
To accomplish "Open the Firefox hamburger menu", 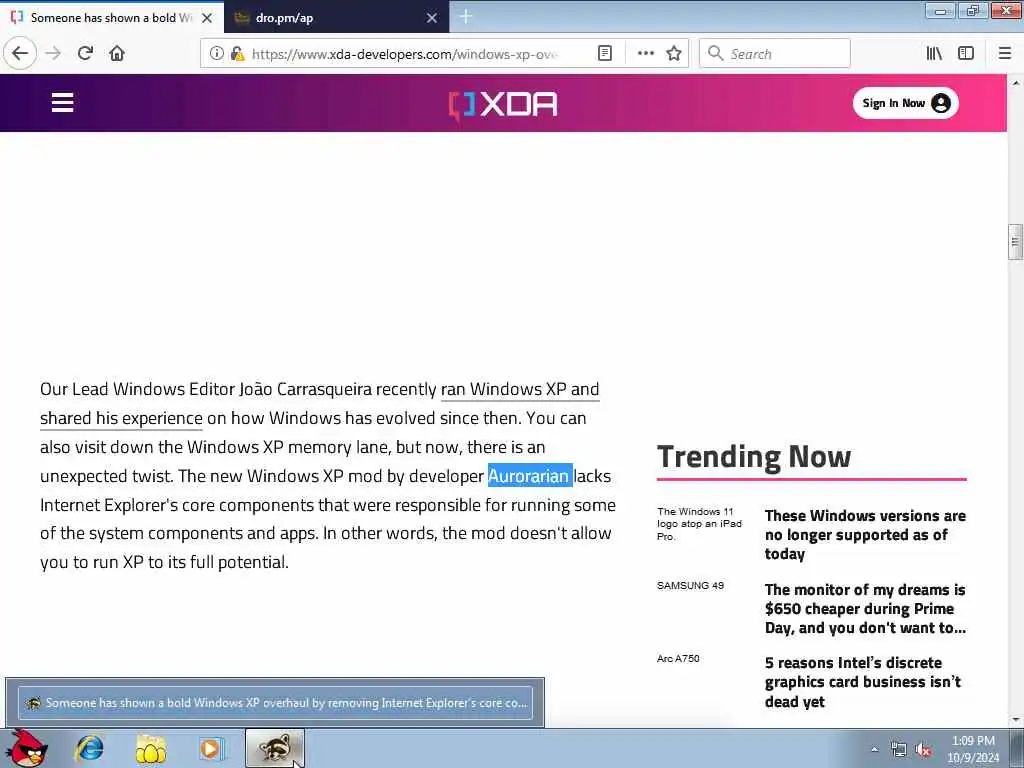I will (x=1004, y=54).
